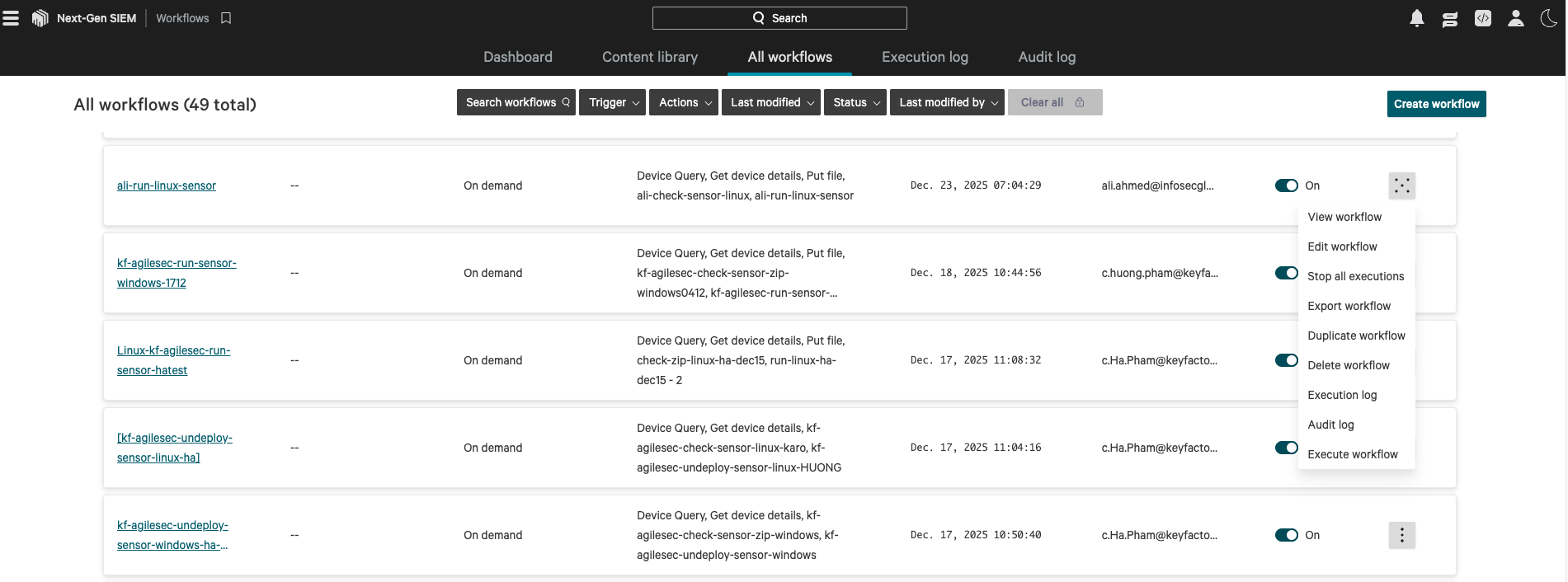Click the top Search field

pos(779,18)
